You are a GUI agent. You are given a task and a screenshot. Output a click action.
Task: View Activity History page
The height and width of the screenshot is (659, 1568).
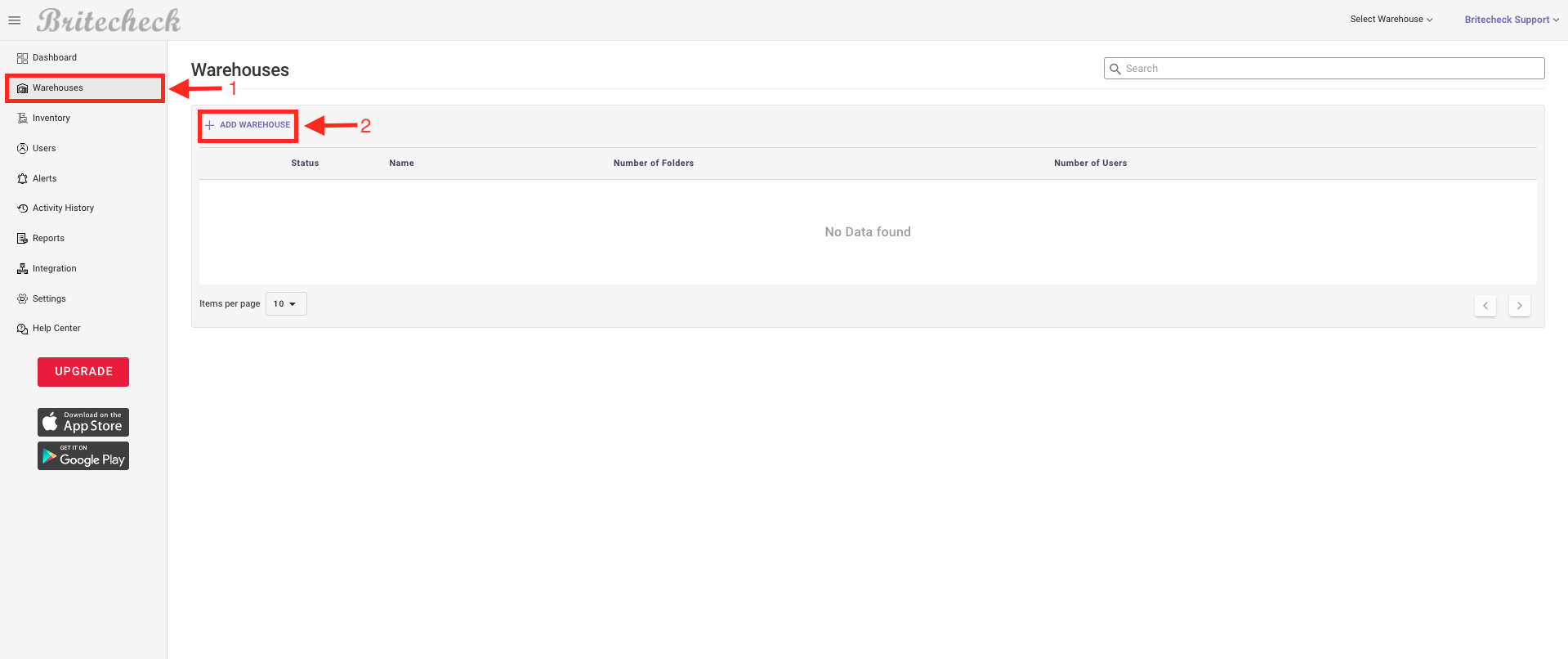[x=63, y=208]
